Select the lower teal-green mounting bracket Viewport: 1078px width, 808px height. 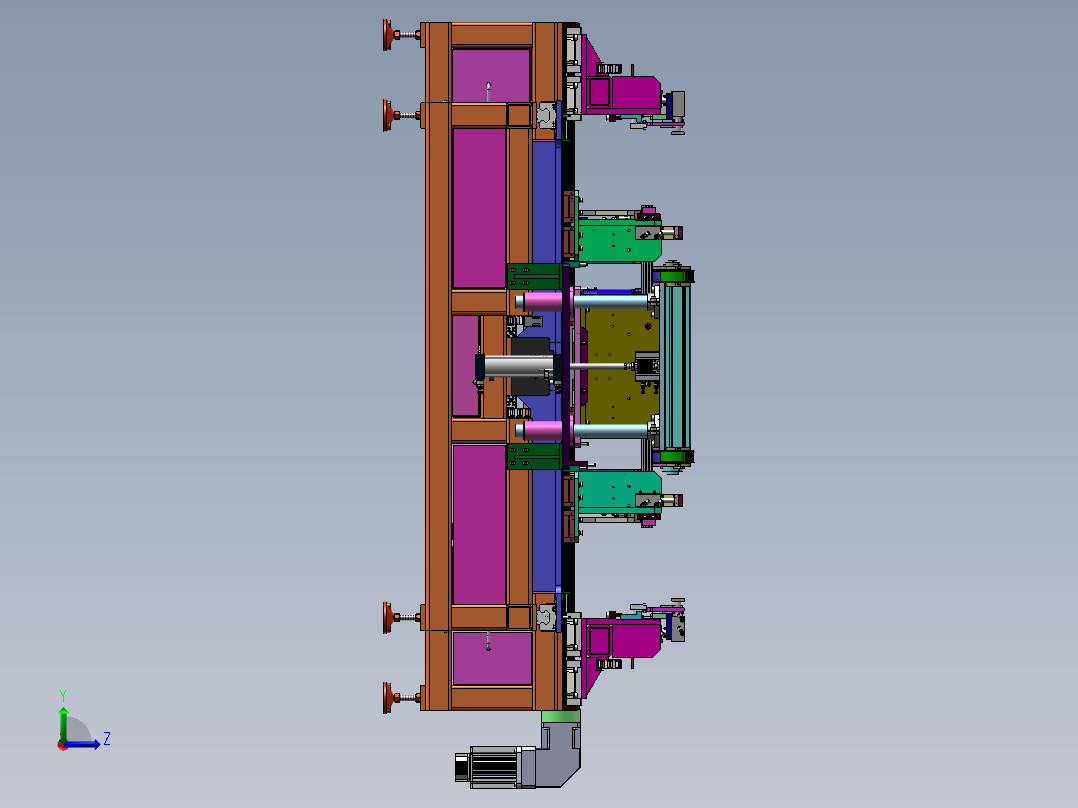tap(619, 492)
